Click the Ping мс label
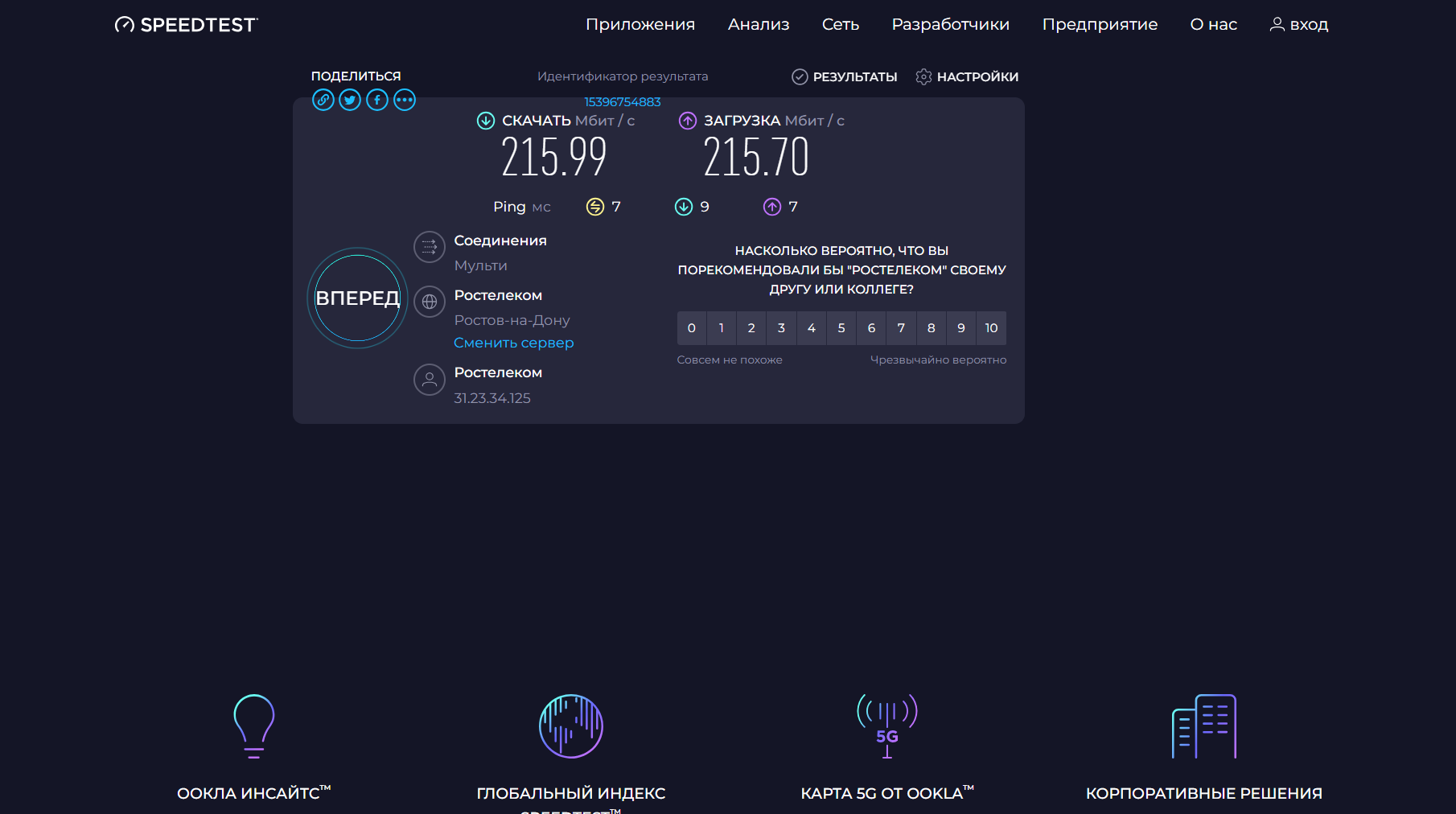Screen dimensions: 1456x814 point(522,207)
